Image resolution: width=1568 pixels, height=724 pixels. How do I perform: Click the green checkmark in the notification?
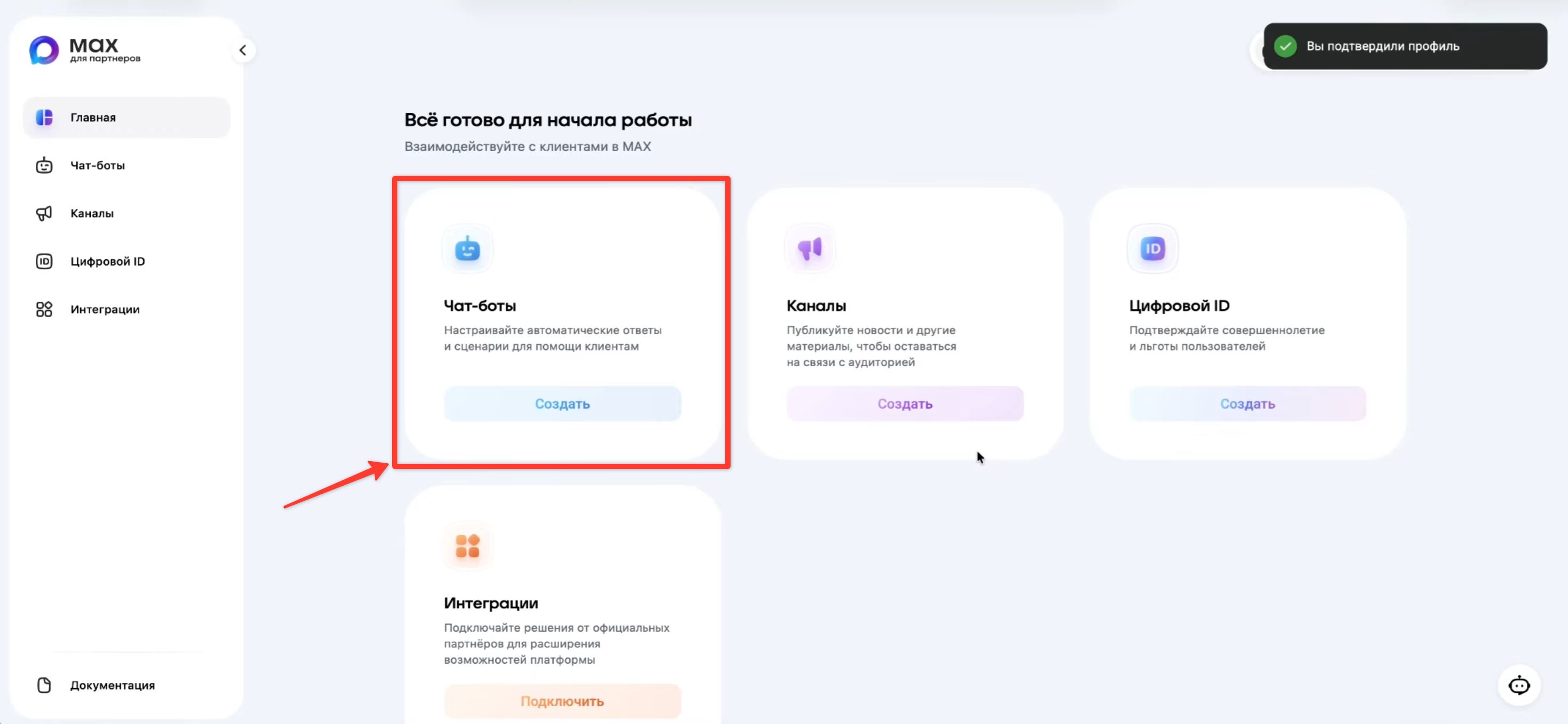[1285, 46]
